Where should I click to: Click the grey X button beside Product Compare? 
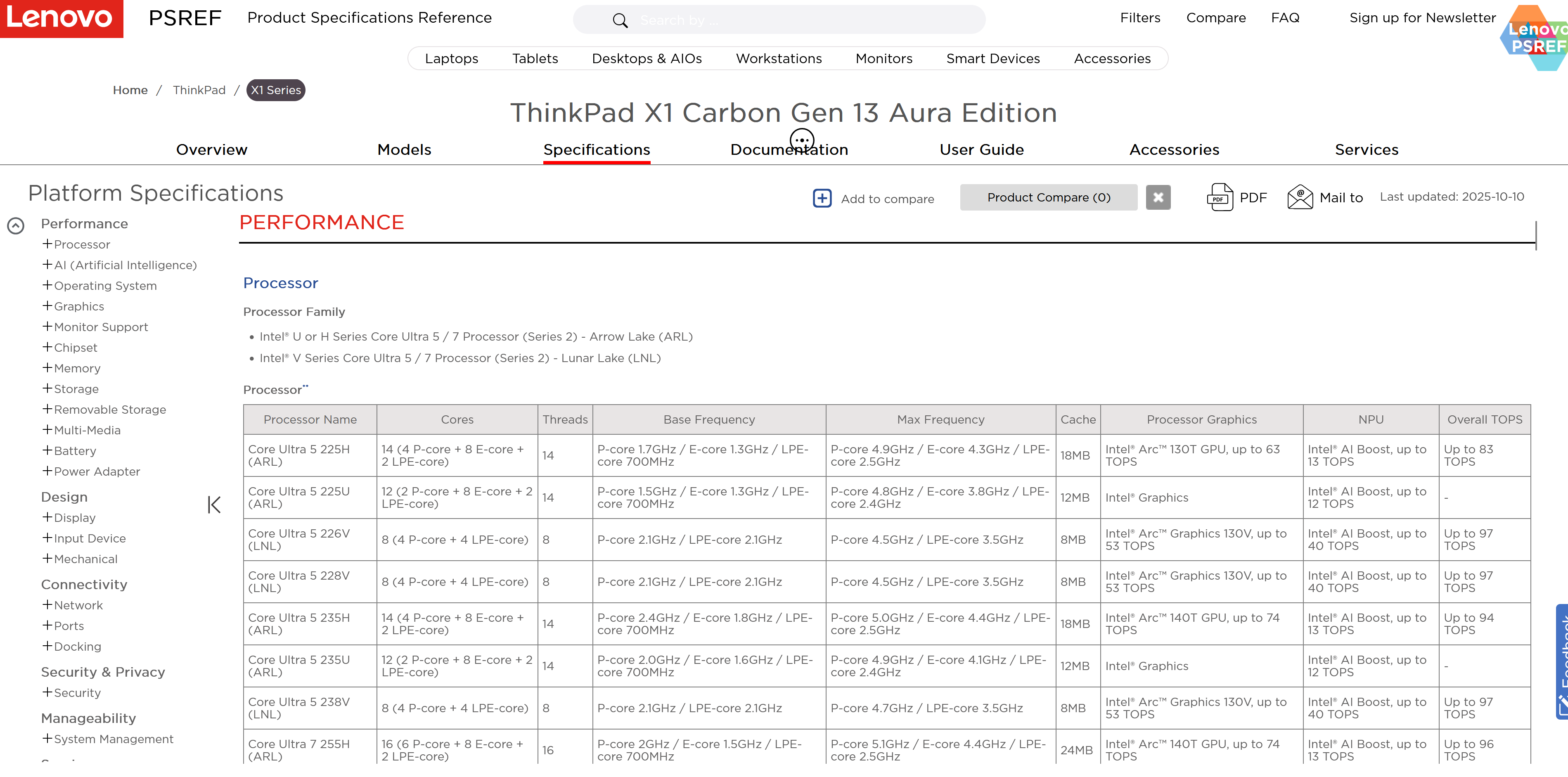click(1158, 197)
